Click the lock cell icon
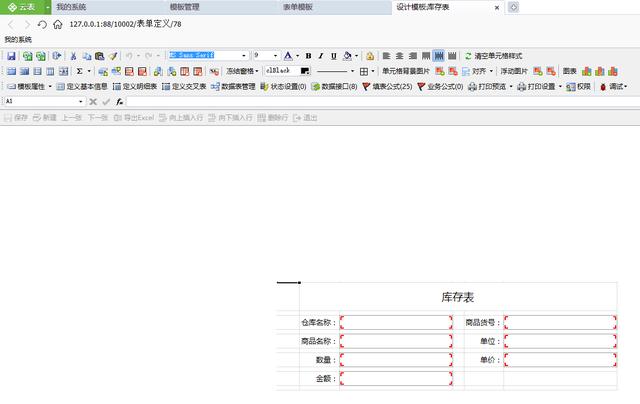The width and height of the screenshot is (640, 404). (x=370, y=56)
